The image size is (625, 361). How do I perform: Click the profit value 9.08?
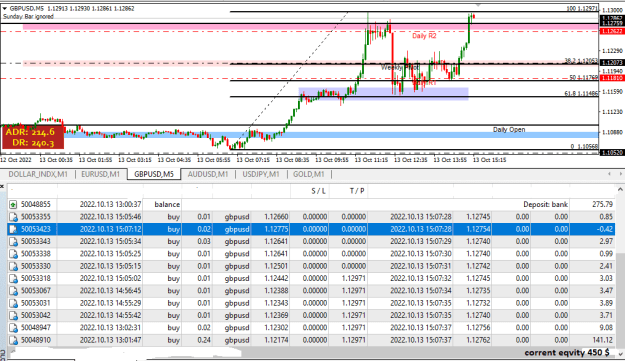(x=606, y=328)
